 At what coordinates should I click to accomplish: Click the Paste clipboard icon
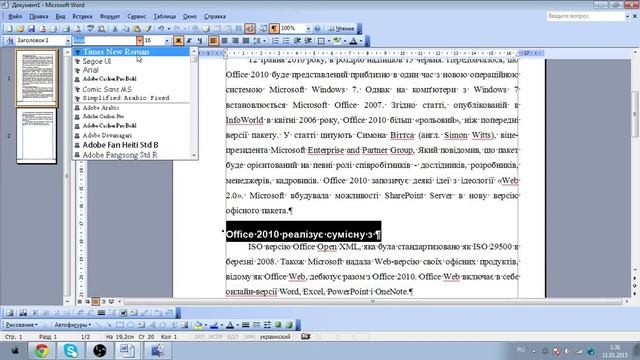(x=137, y=29)
